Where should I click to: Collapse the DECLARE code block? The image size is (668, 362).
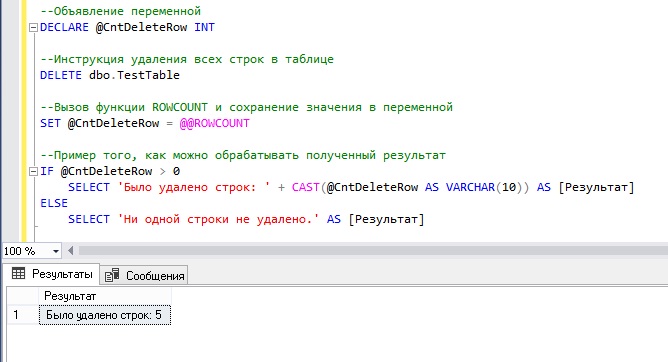[33, 28]
